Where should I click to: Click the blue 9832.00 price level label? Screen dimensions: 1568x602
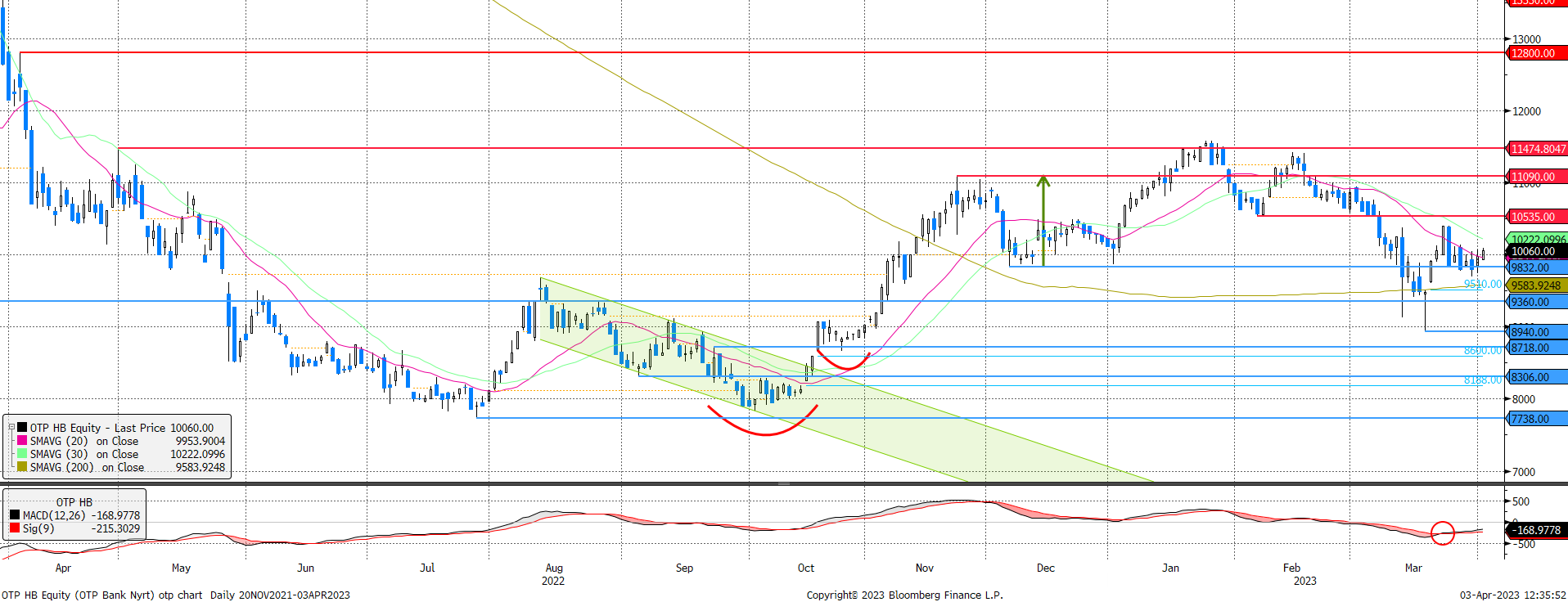click(x=1537, y=267)
